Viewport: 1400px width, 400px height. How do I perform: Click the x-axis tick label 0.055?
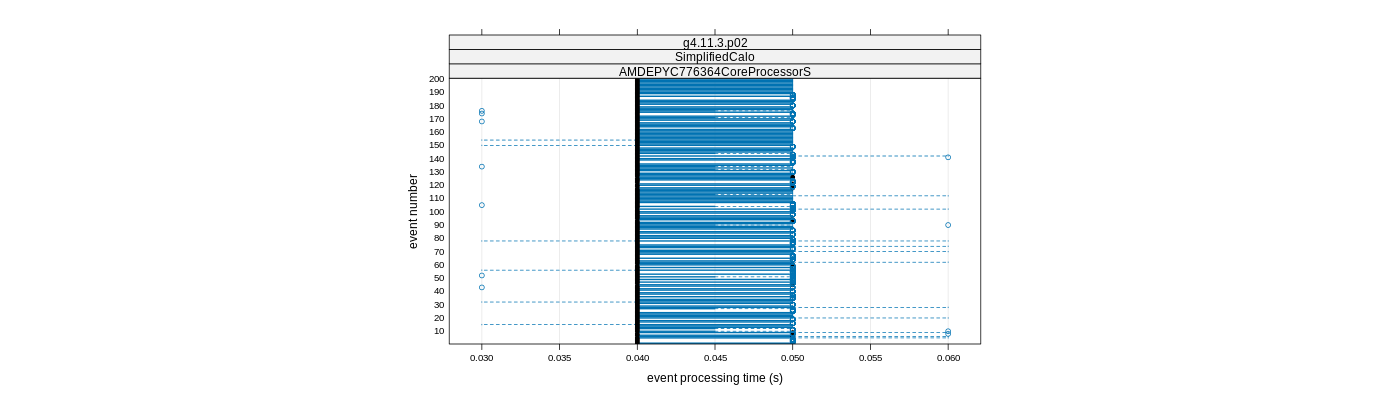pos(870,357)
